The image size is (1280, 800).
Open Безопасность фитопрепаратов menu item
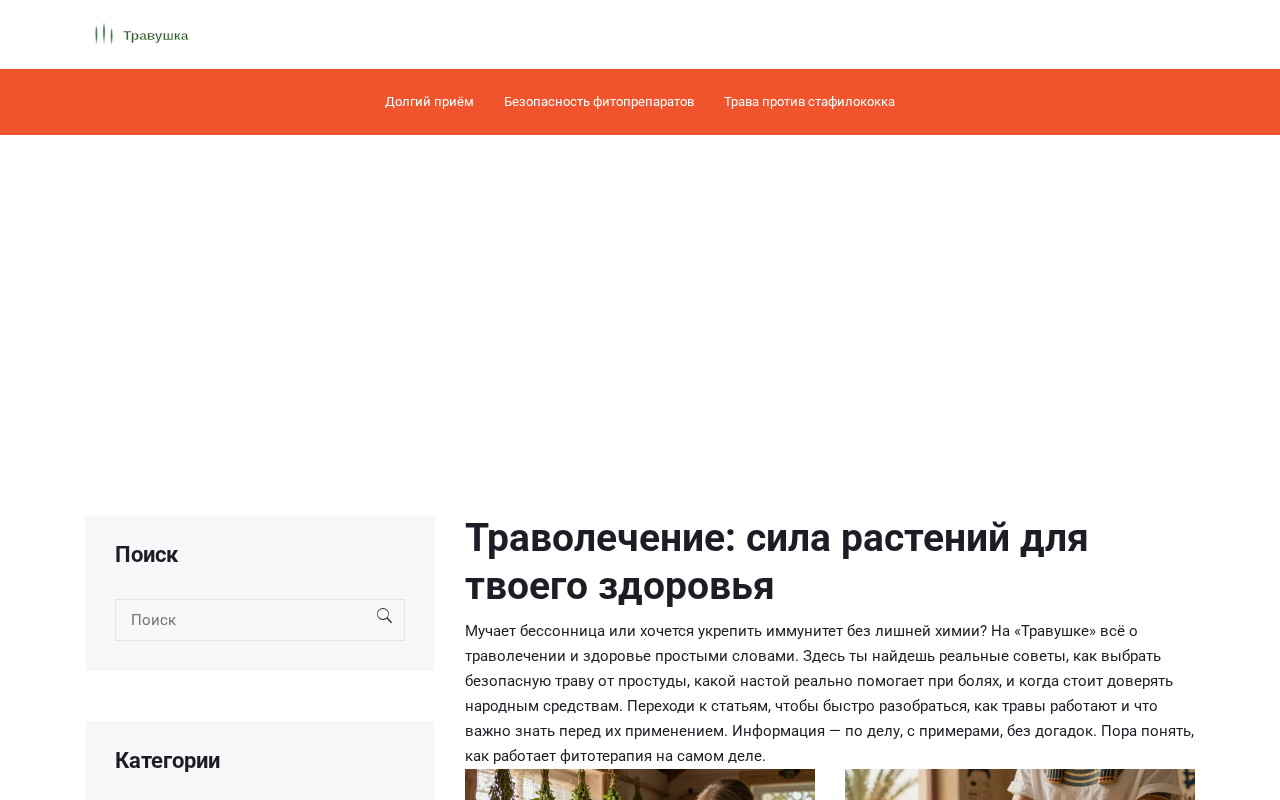point(599,102)
